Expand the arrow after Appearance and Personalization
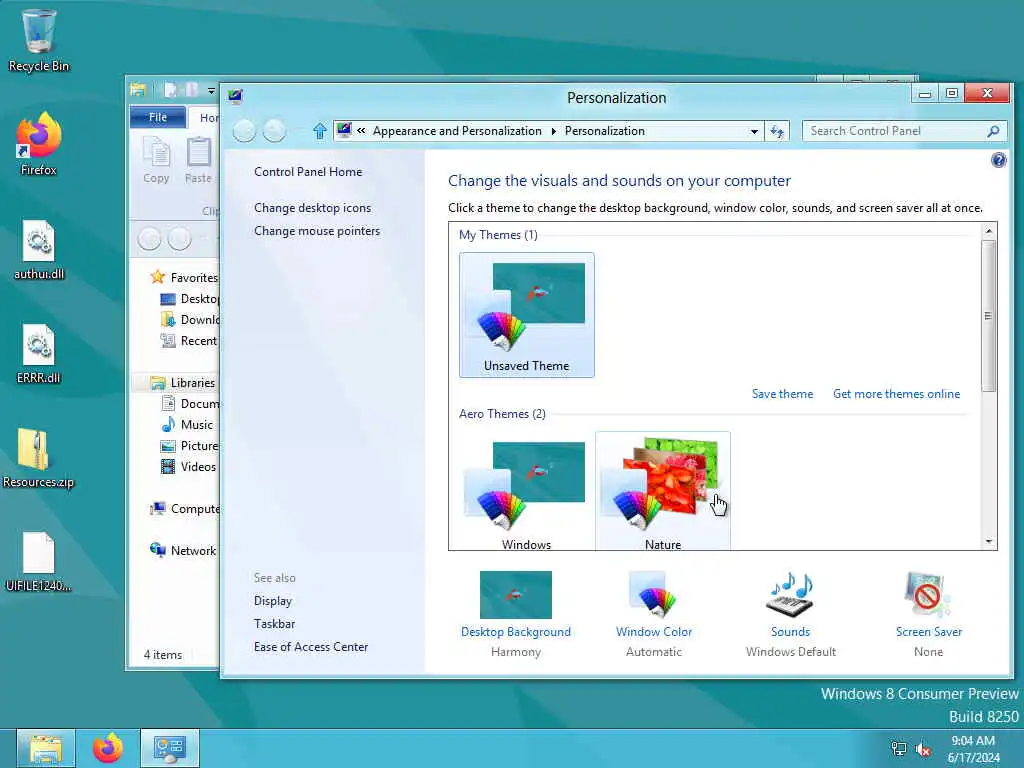The image size is (1024, 768). pyautogui.click(x=554, y=131)
